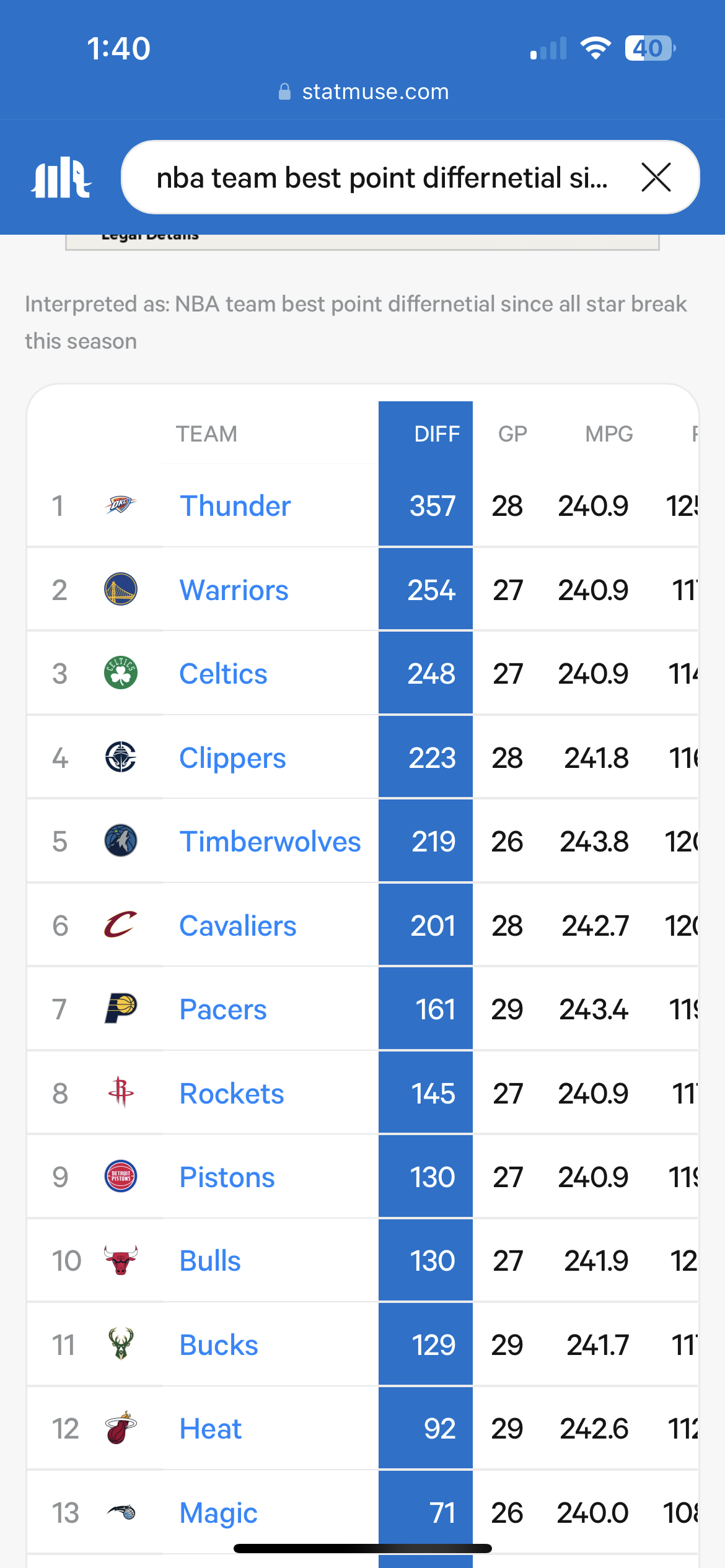Screen dimensions: 725x1568
Task: Tap the Thunder team logo
Action: click(121, 505)
